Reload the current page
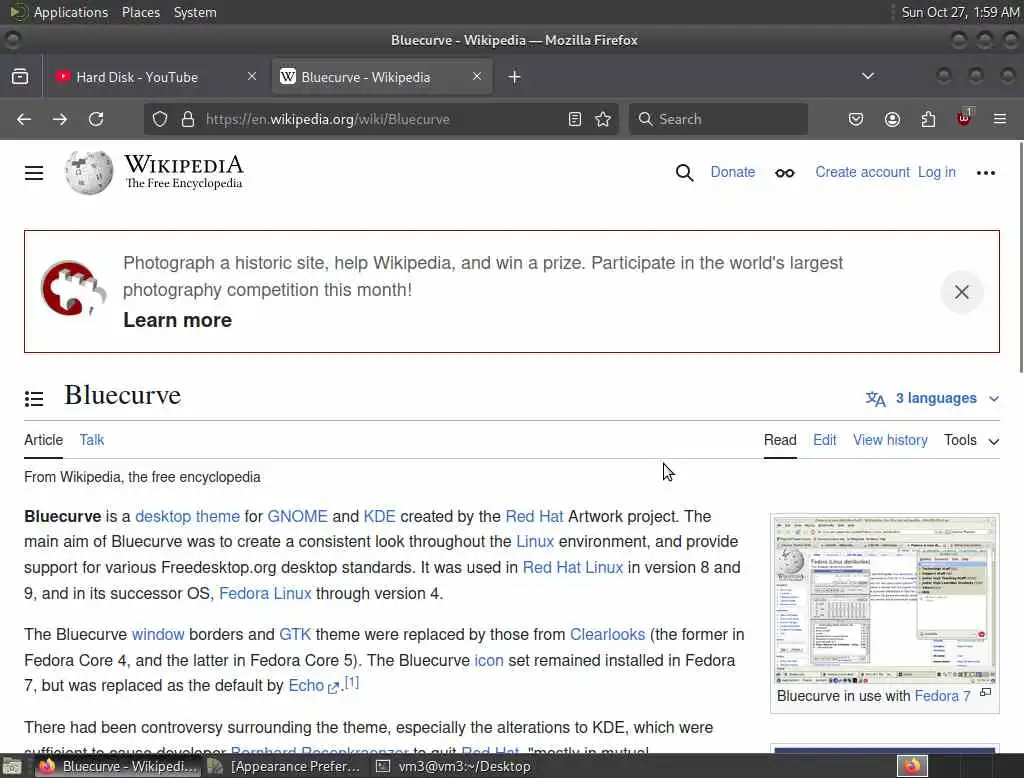1024x778 pixels. 96,119
